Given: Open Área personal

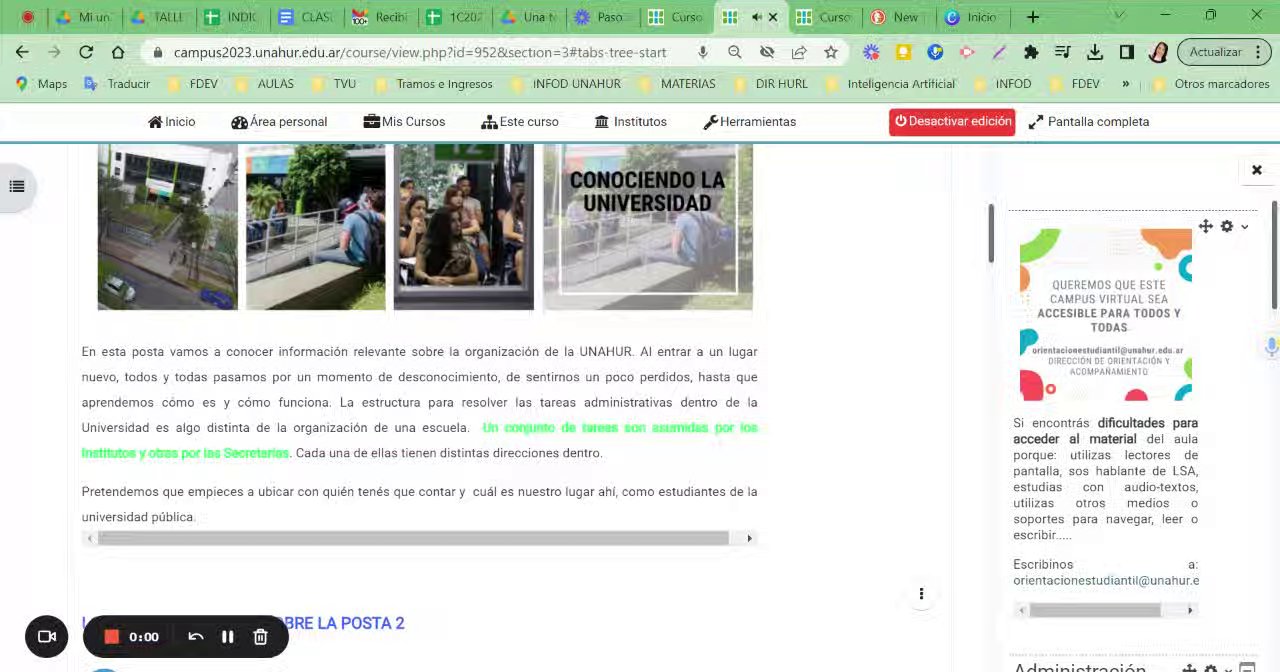Looking at the screenshot, I should coord(279,122).
